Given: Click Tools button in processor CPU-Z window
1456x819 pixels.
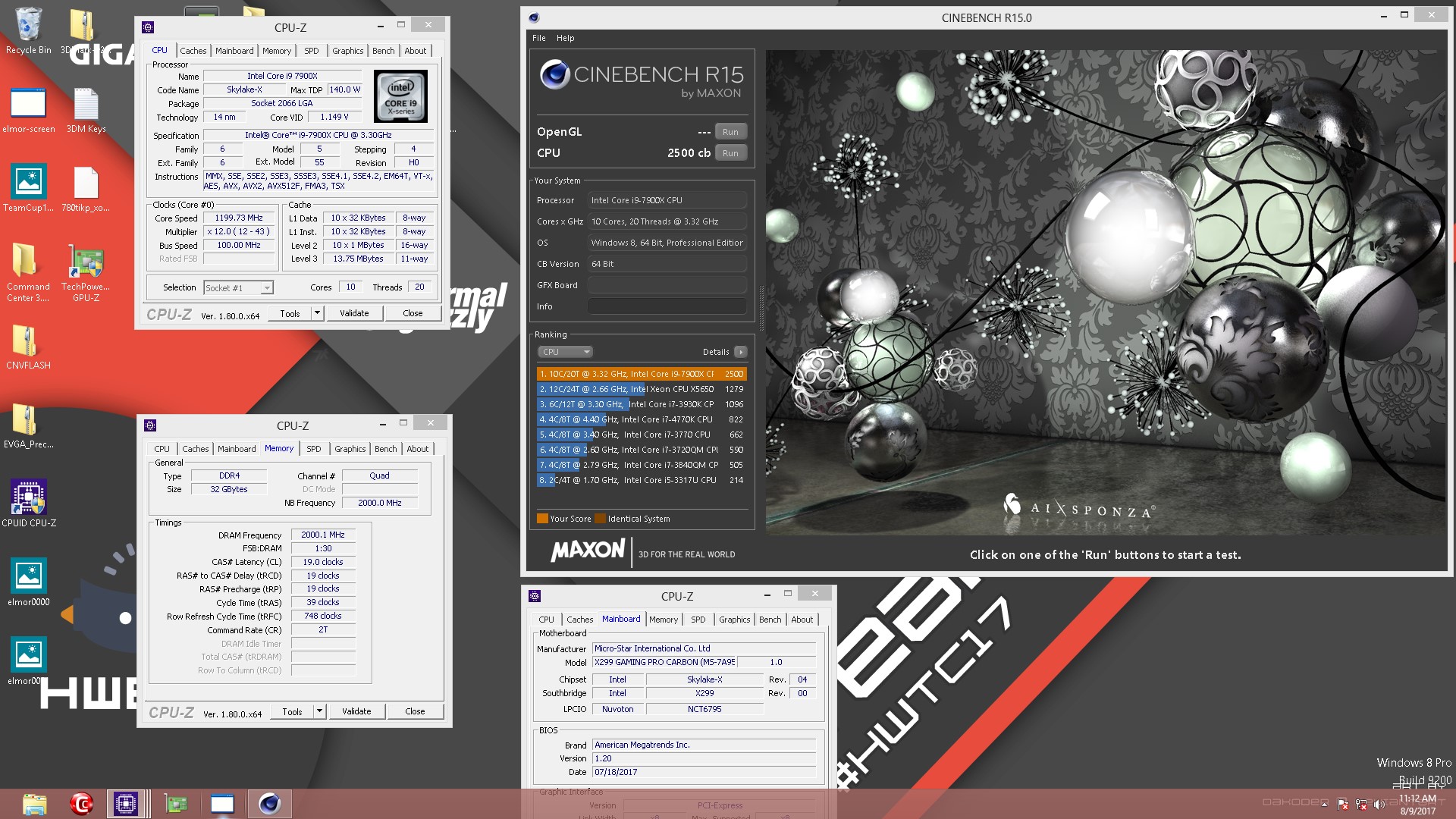Looking at the screenshot, I should tap(290, 313).
